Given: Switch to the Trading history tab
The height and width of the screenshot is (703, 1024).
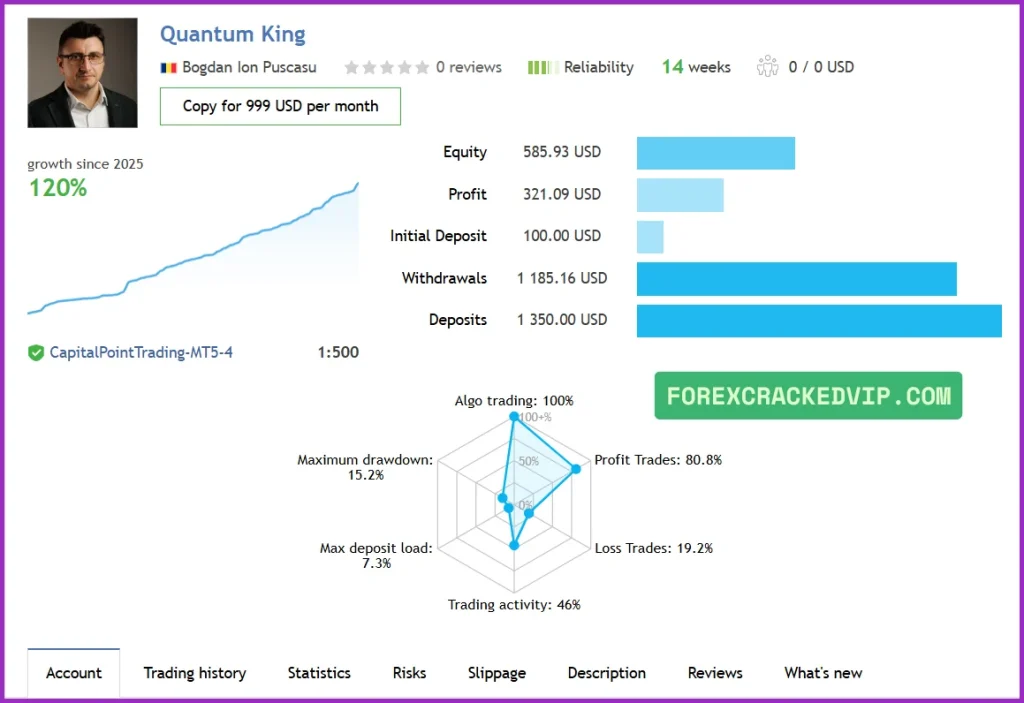Looking at the screenshot, I should (194, 673).
